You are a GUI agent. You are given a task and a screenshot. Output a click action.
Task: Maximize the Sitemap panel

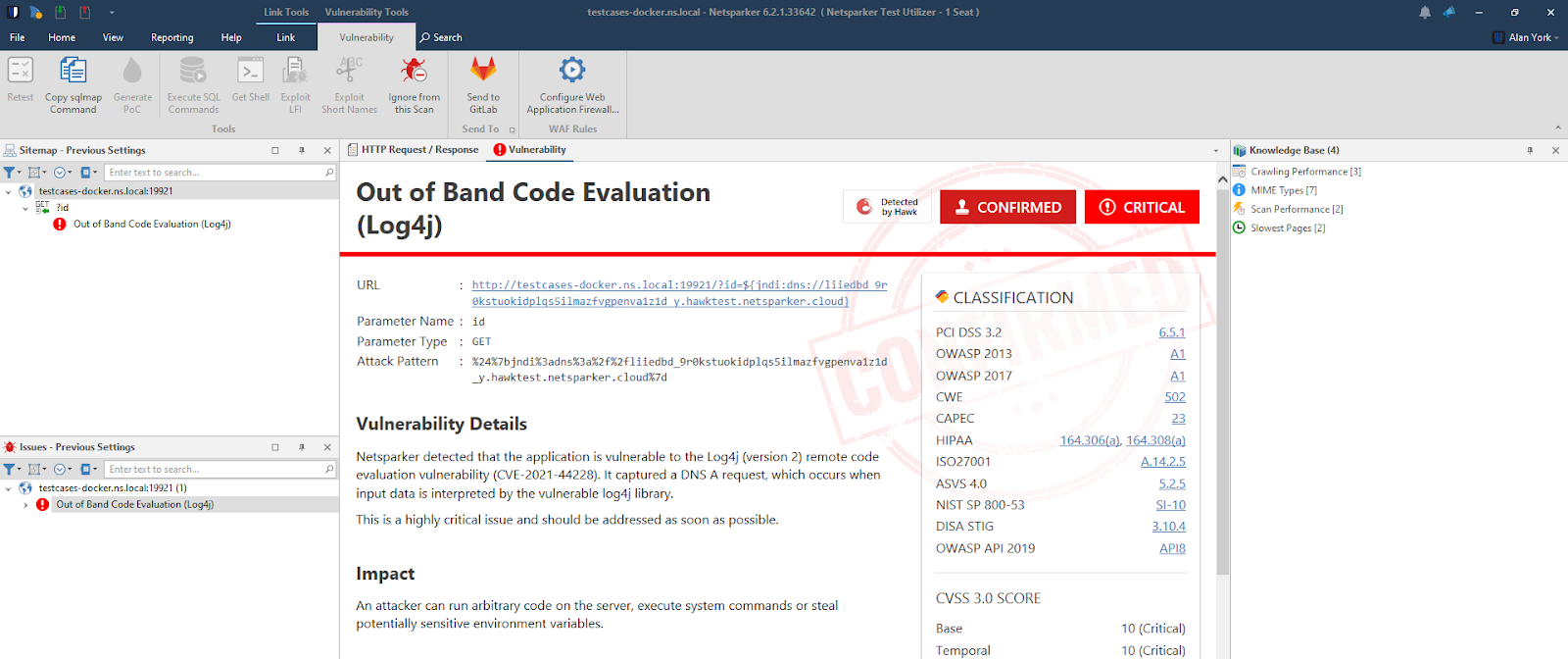[275, 150]
